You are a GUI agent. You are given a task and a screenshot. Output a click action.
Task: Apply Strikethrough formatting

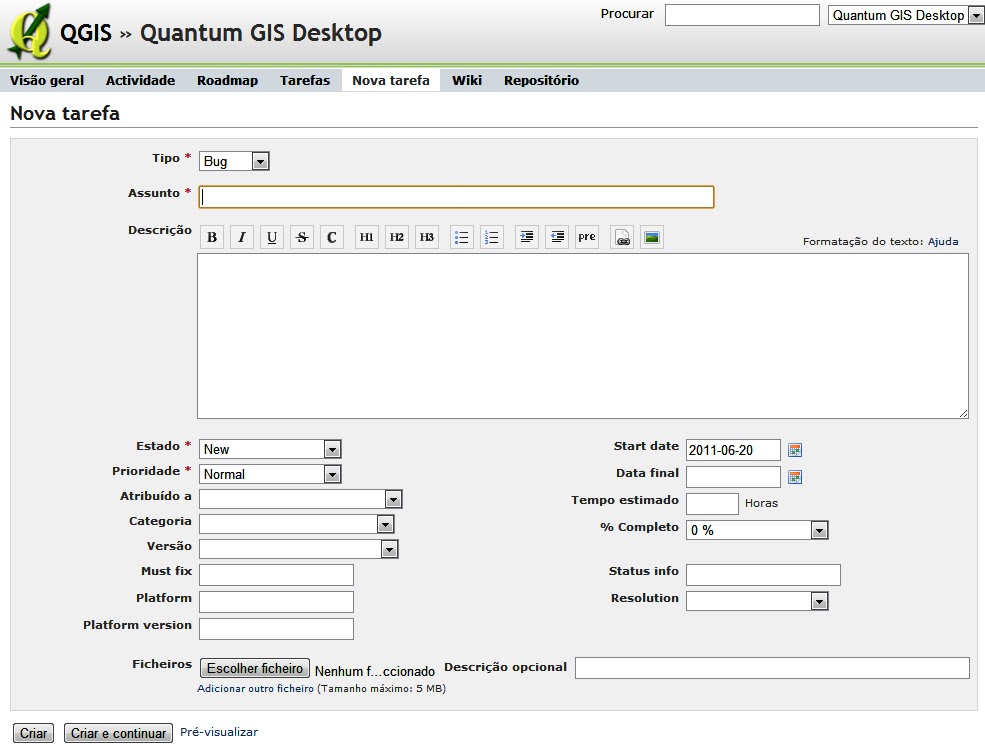(x=302, y=238)
